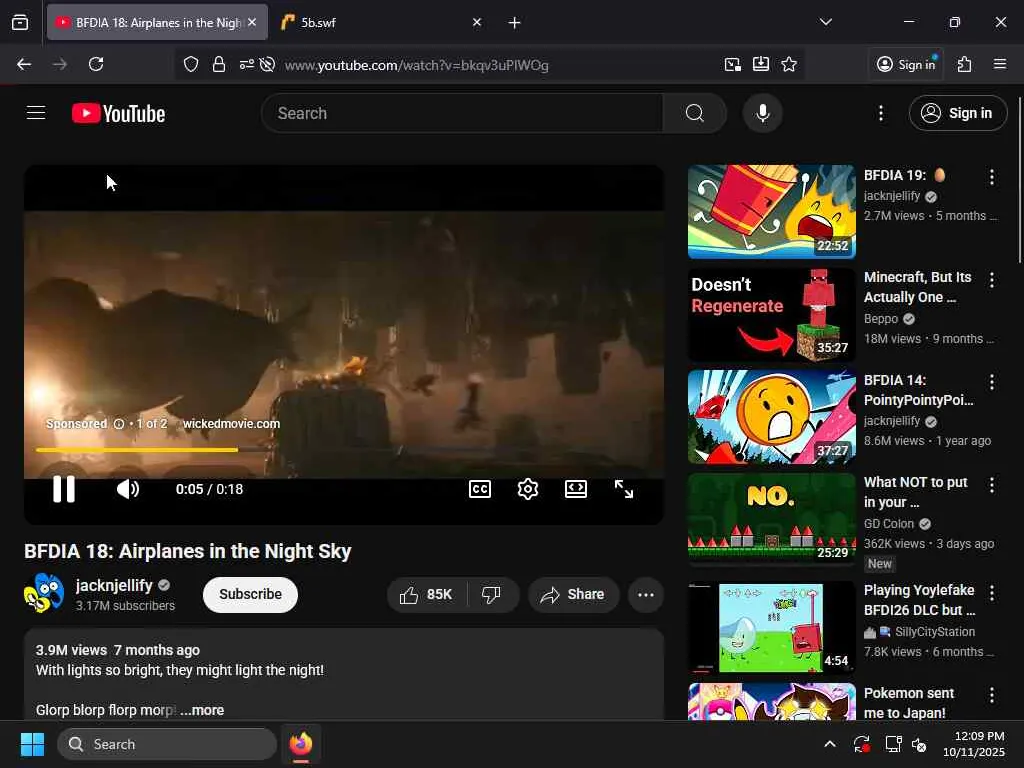List all tabs dropdown arrow
This screenshot has height=768, width=1024.
tap(825, 22)
